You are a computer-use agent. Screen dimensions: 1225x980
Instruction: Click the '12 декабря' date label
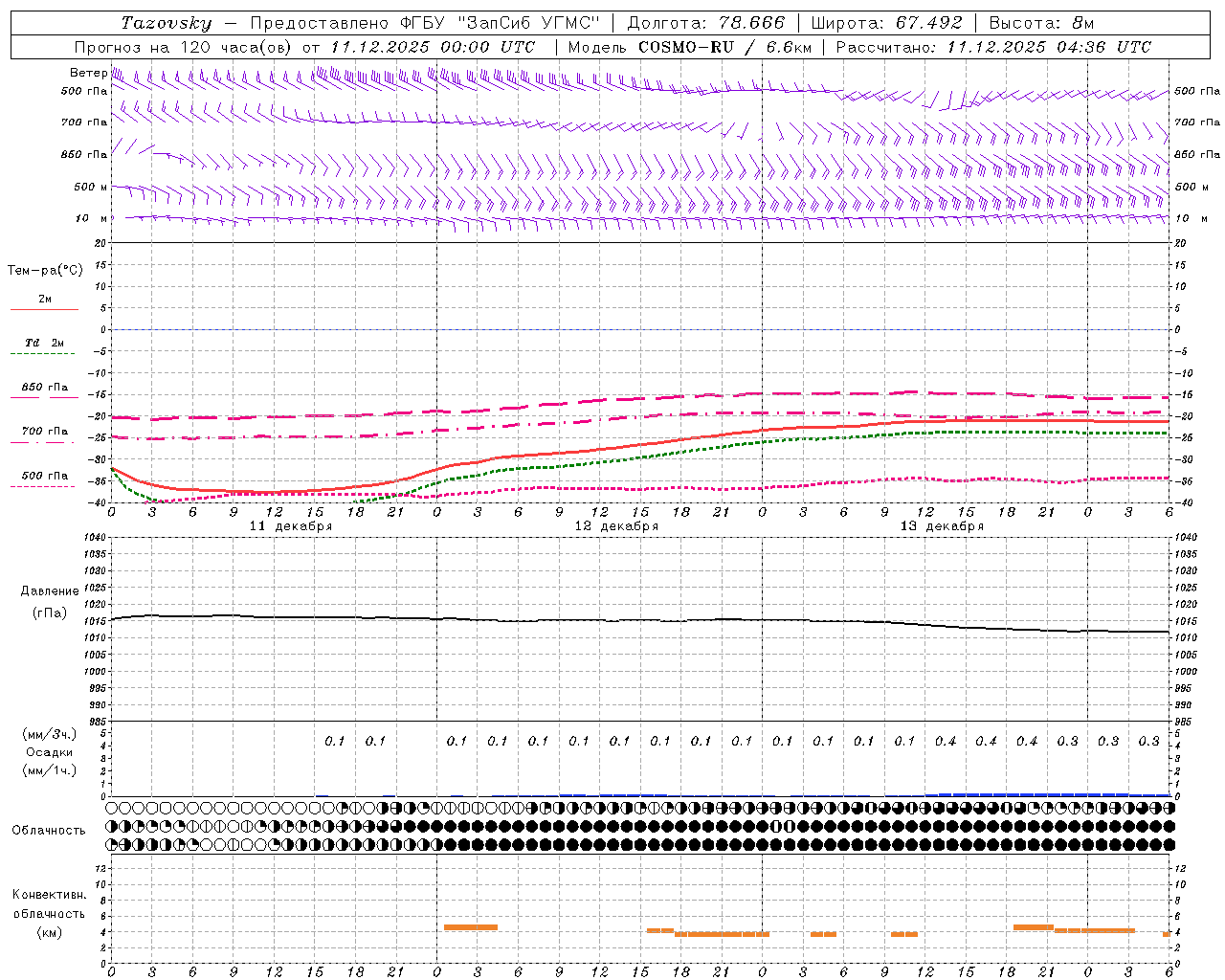[x=616, y=526]
